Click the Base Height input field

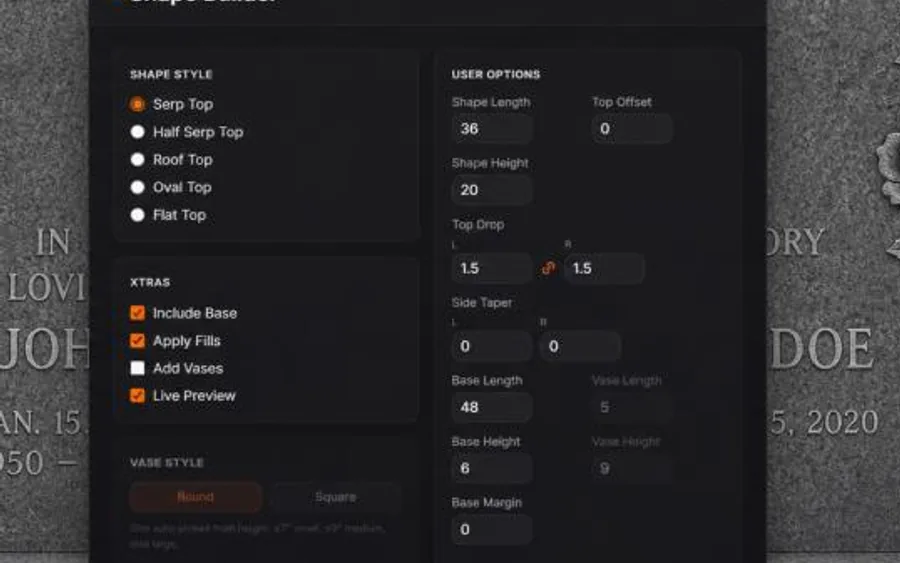click(x=492, y=468)
